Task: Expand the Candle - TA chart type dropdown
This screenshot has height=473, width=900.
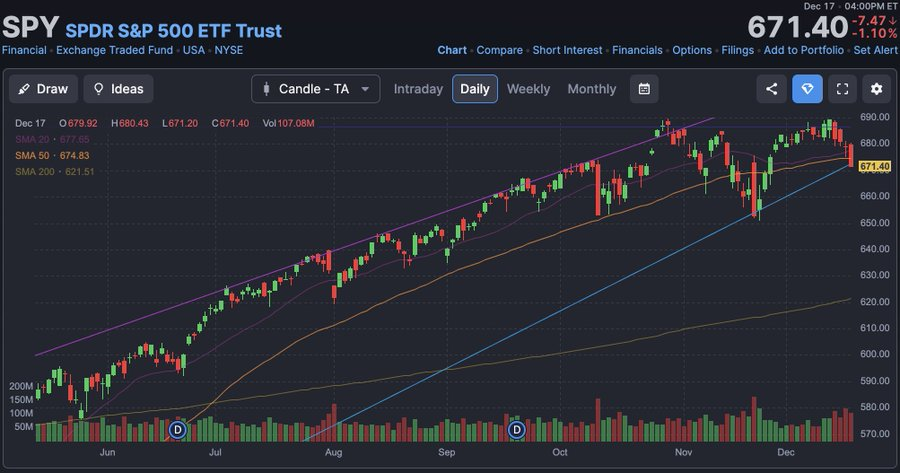Action: click(x=316, y=89)
